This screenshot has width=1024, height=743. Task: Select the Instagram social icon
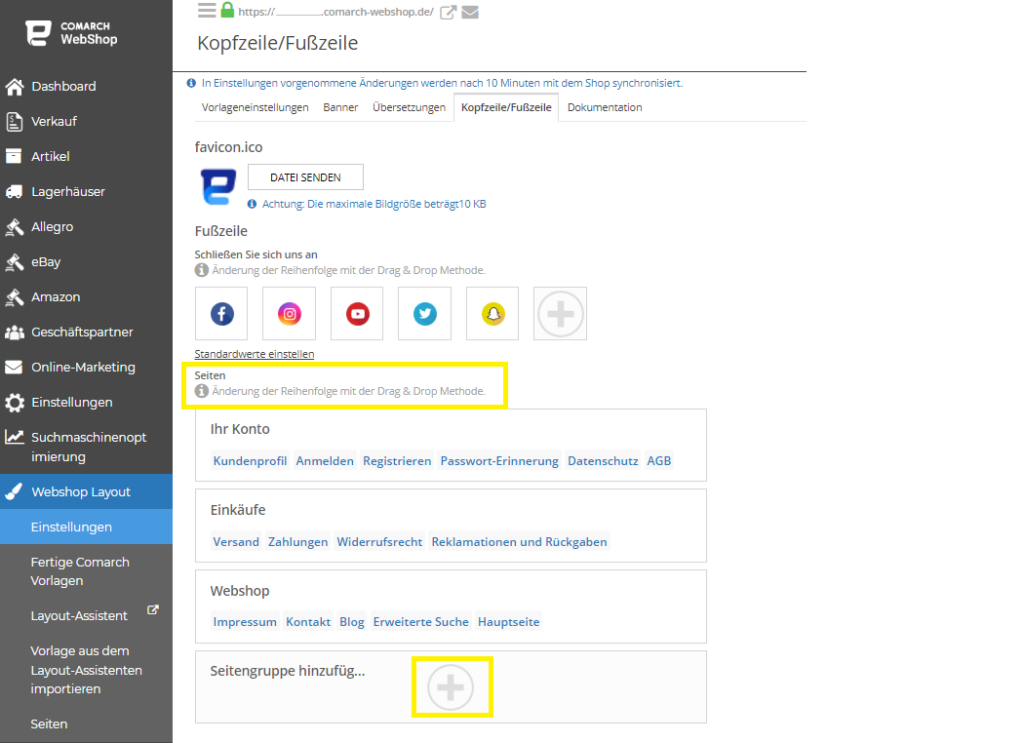coord(289,313)
